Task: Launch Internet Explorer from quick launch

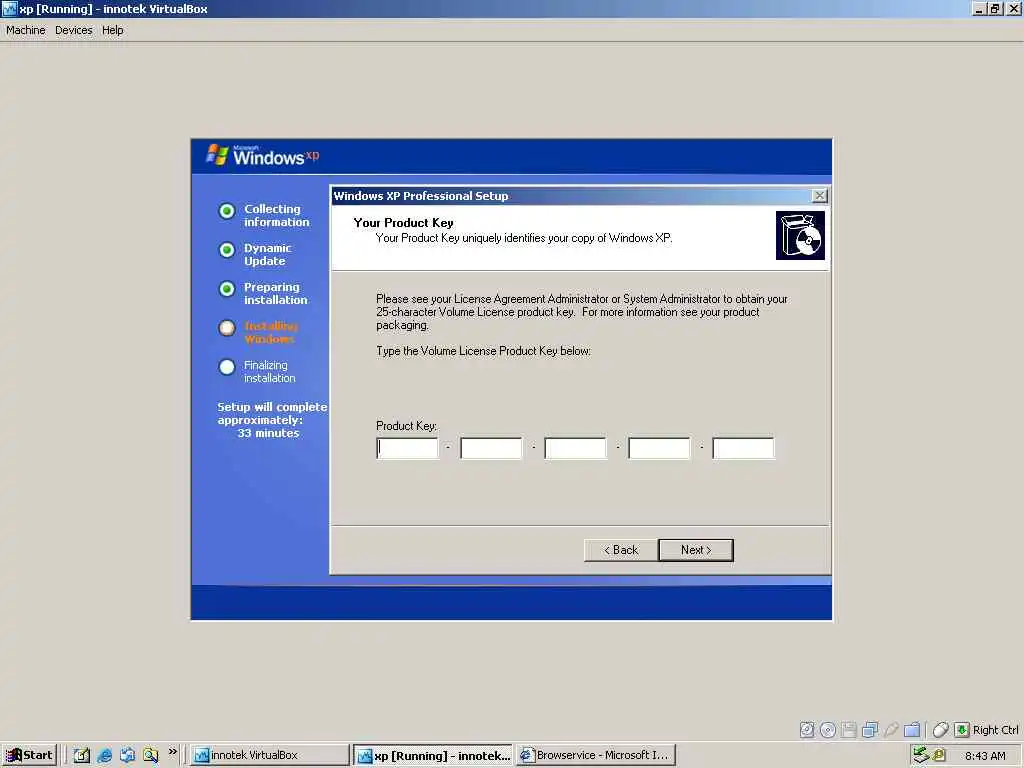Action: [104, 755]
